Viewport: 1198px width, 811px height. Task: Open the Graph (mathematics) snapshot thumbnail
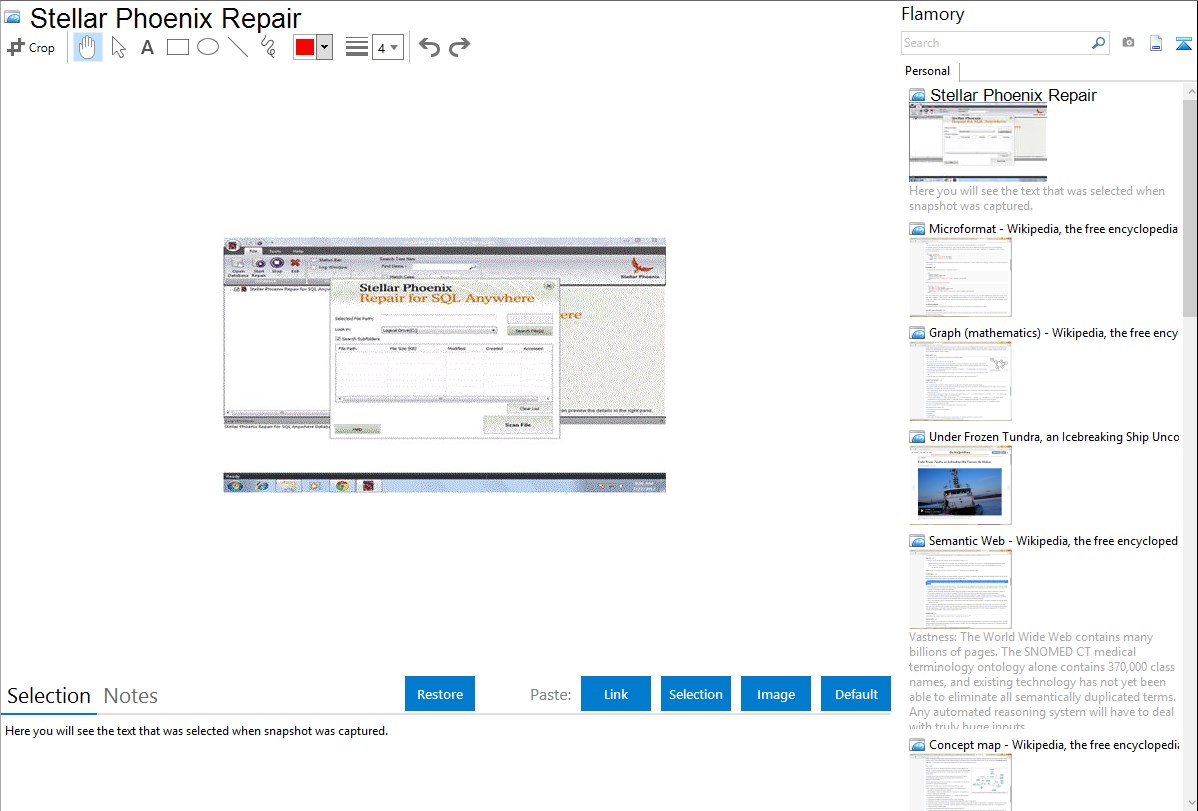coord(960,381)
